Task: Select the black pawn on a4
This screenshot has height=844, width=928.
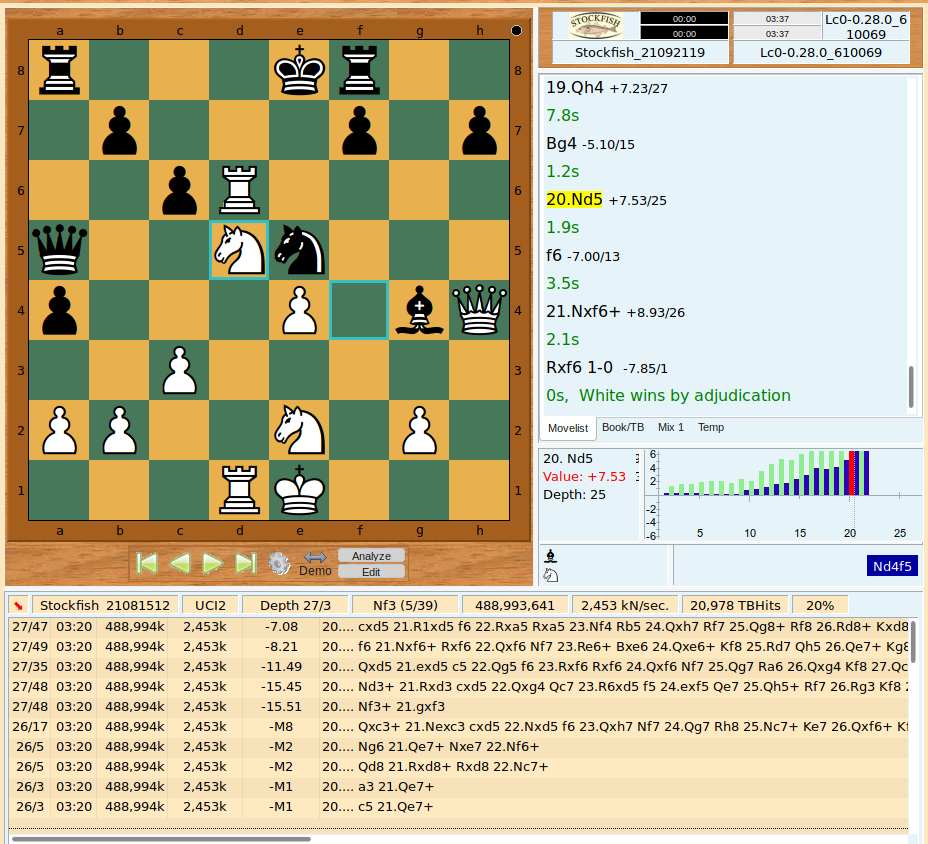Action: click(x=60, y=310)
